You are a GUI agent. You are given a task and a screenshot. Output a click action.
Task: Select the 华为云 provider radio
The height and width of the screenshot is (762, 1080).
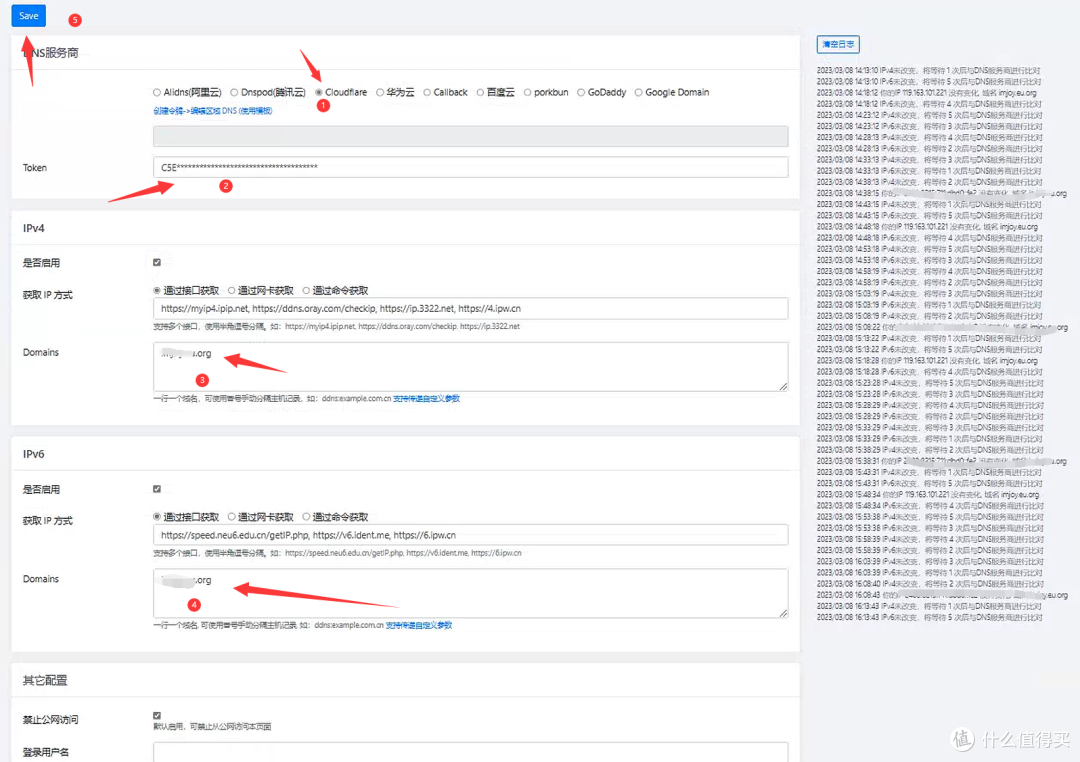(x=380, y=92)
